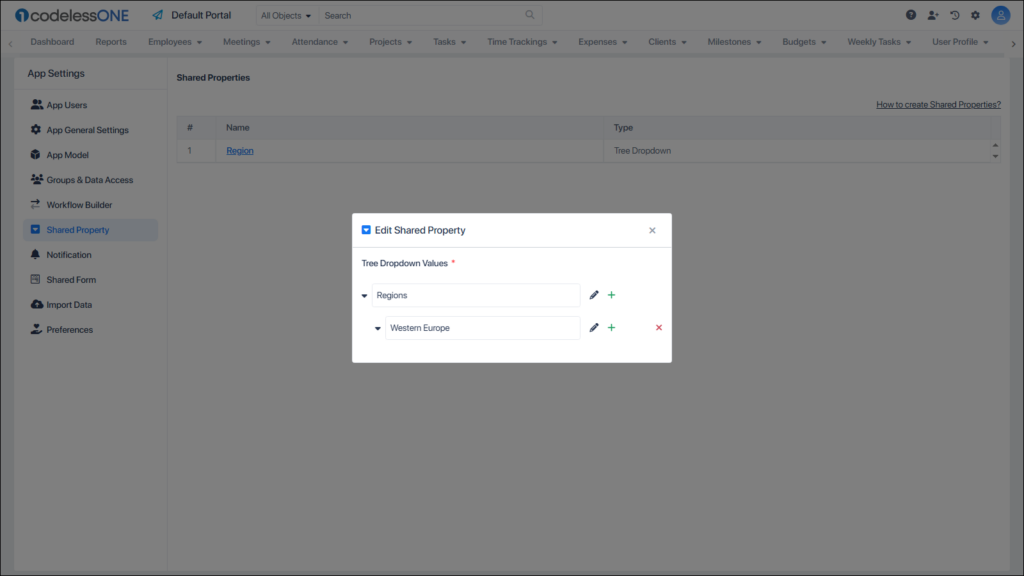Delete Western Europe with red X icon
The image size is (1024, 576).
click(x=658, y=328)
